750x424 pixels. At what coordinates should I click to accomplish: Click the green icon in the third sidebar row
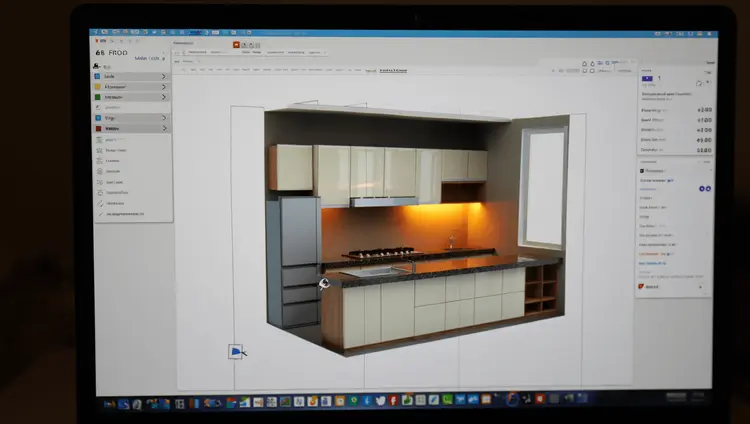click(98, 97)
